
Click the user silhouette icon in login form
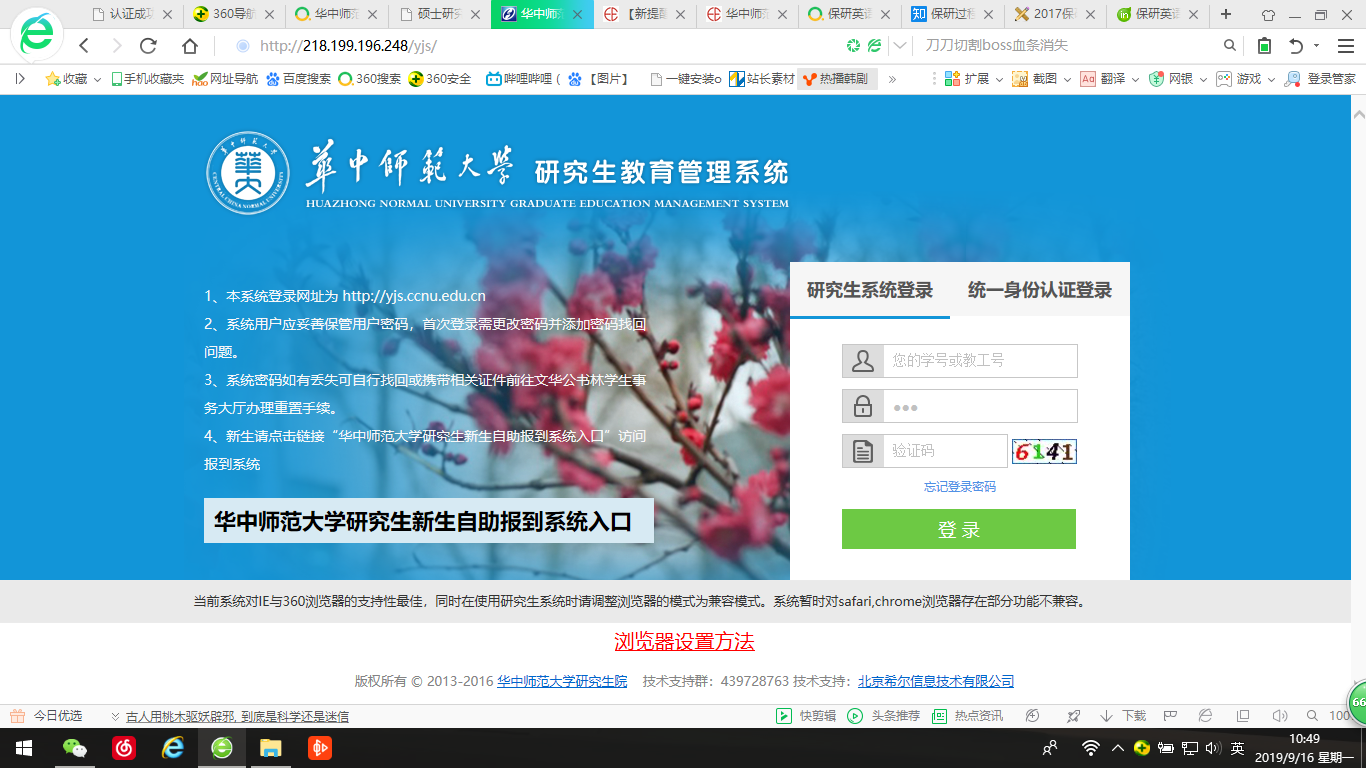(862, 361)
